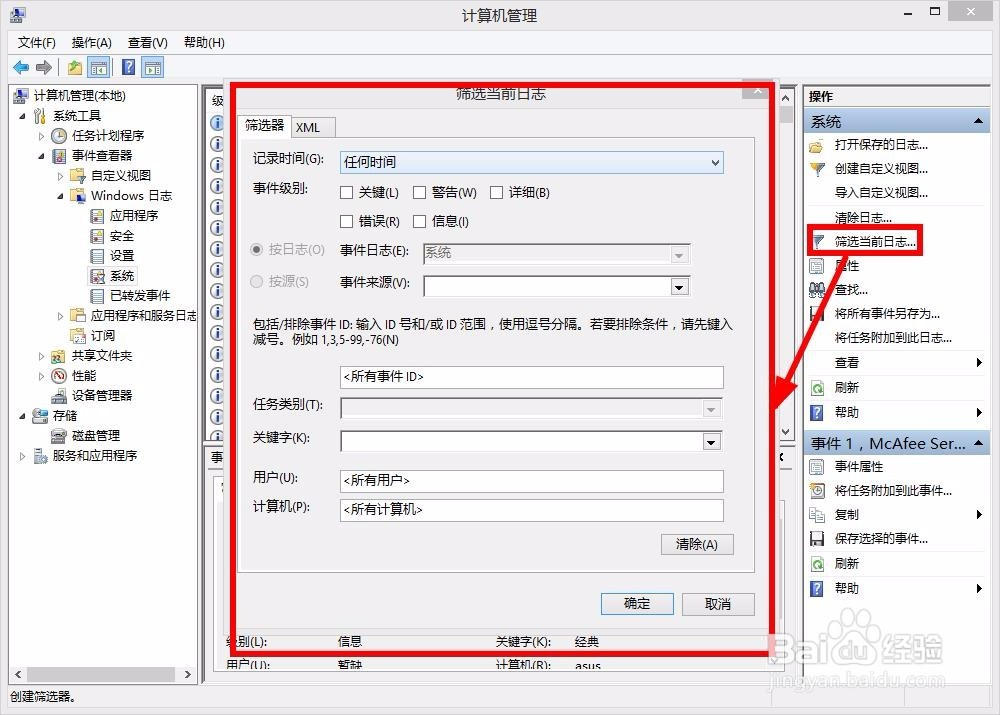Viewport: 1000px width, 715px height.
Task: Click the Forward arrow toolbar icon
Action: coord(43,67)
